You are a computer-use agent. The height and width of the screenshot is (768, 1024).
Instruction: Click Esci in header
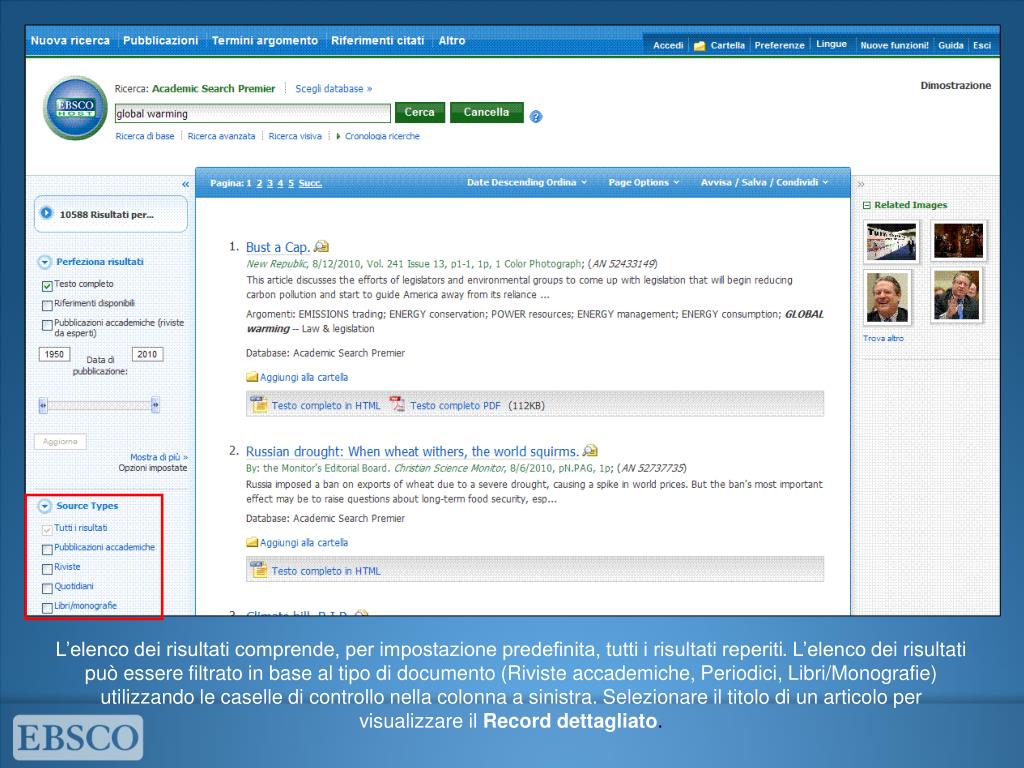click(982, 45)
